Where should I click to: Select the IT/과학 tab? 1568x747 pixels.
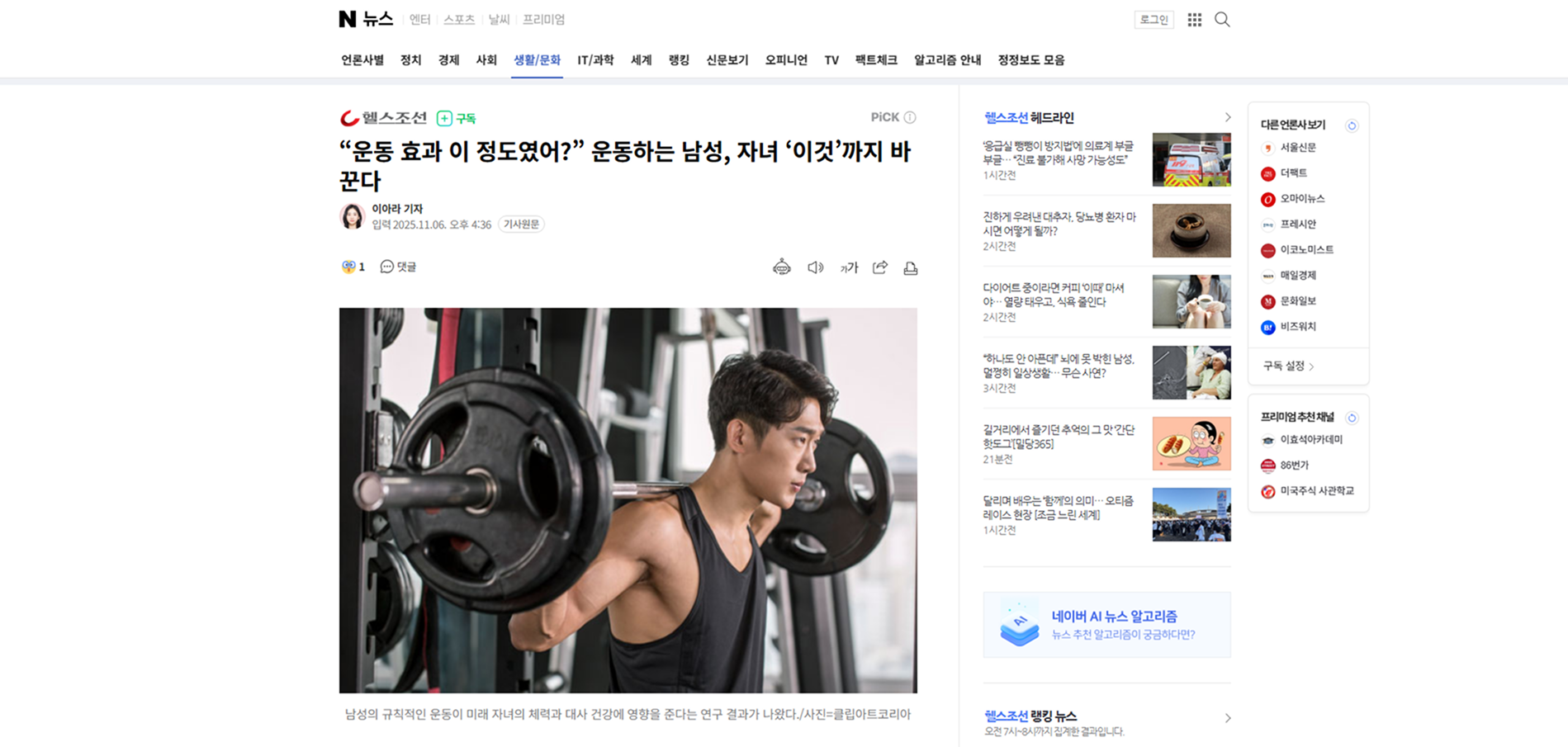click(595, 60)
